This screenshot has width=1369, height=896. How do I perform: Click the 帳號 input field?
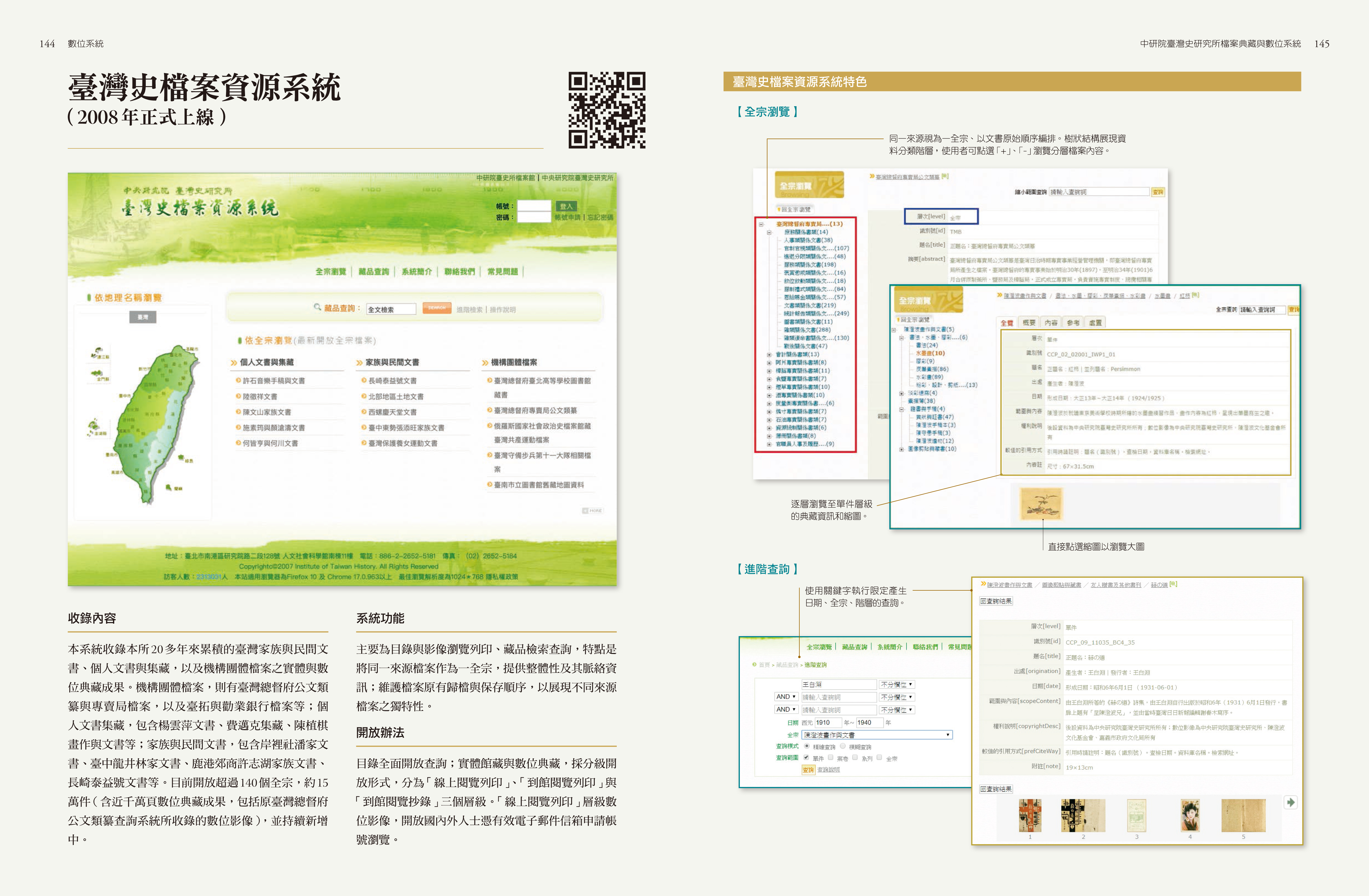tap(534, 206)
